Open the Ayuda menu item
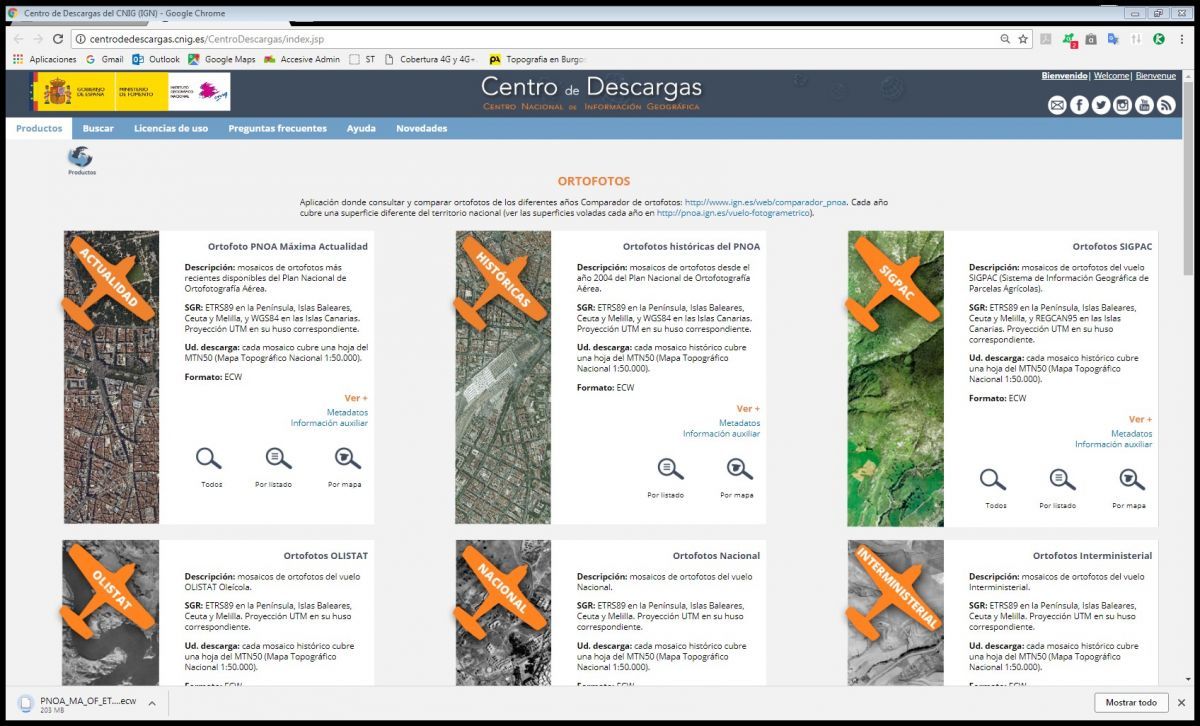1200x726 pixels. coord(361,128)
